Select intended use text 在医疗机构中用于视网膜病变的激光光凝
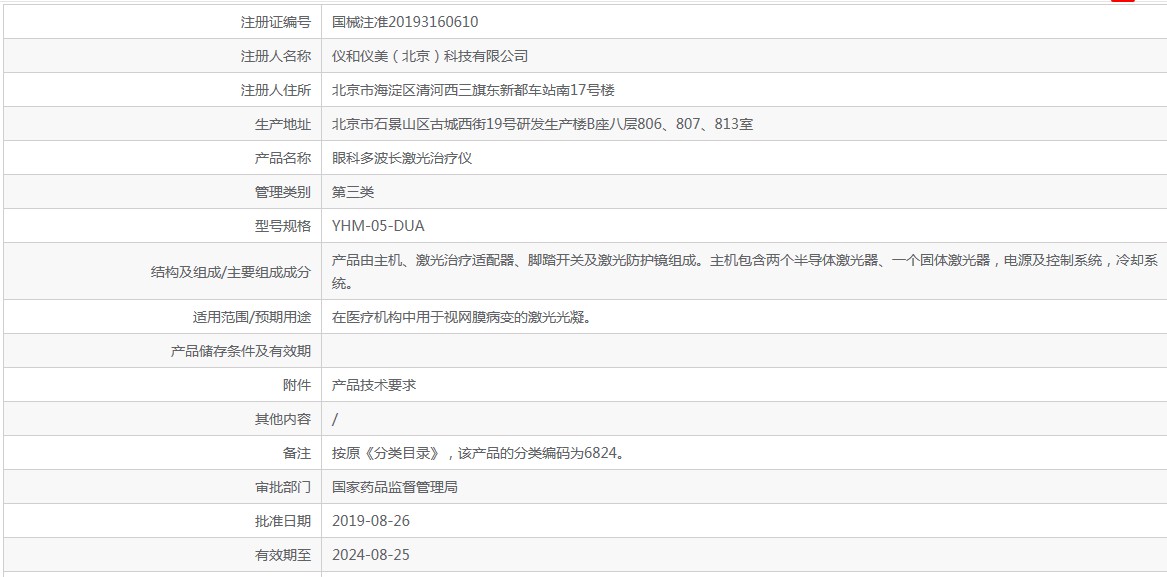This screenshot has height=577, width=1167. point(461,318)
